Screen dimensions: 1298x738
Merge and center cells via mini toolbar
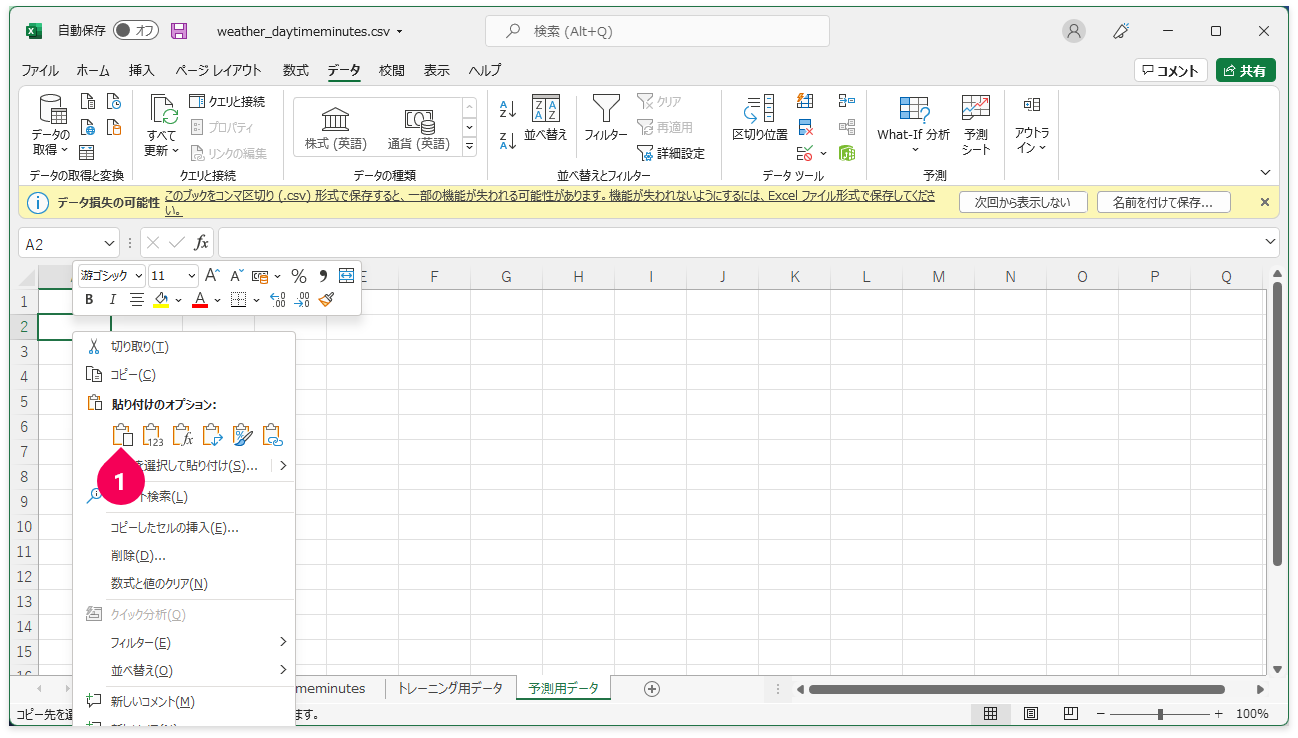[347, 275]
